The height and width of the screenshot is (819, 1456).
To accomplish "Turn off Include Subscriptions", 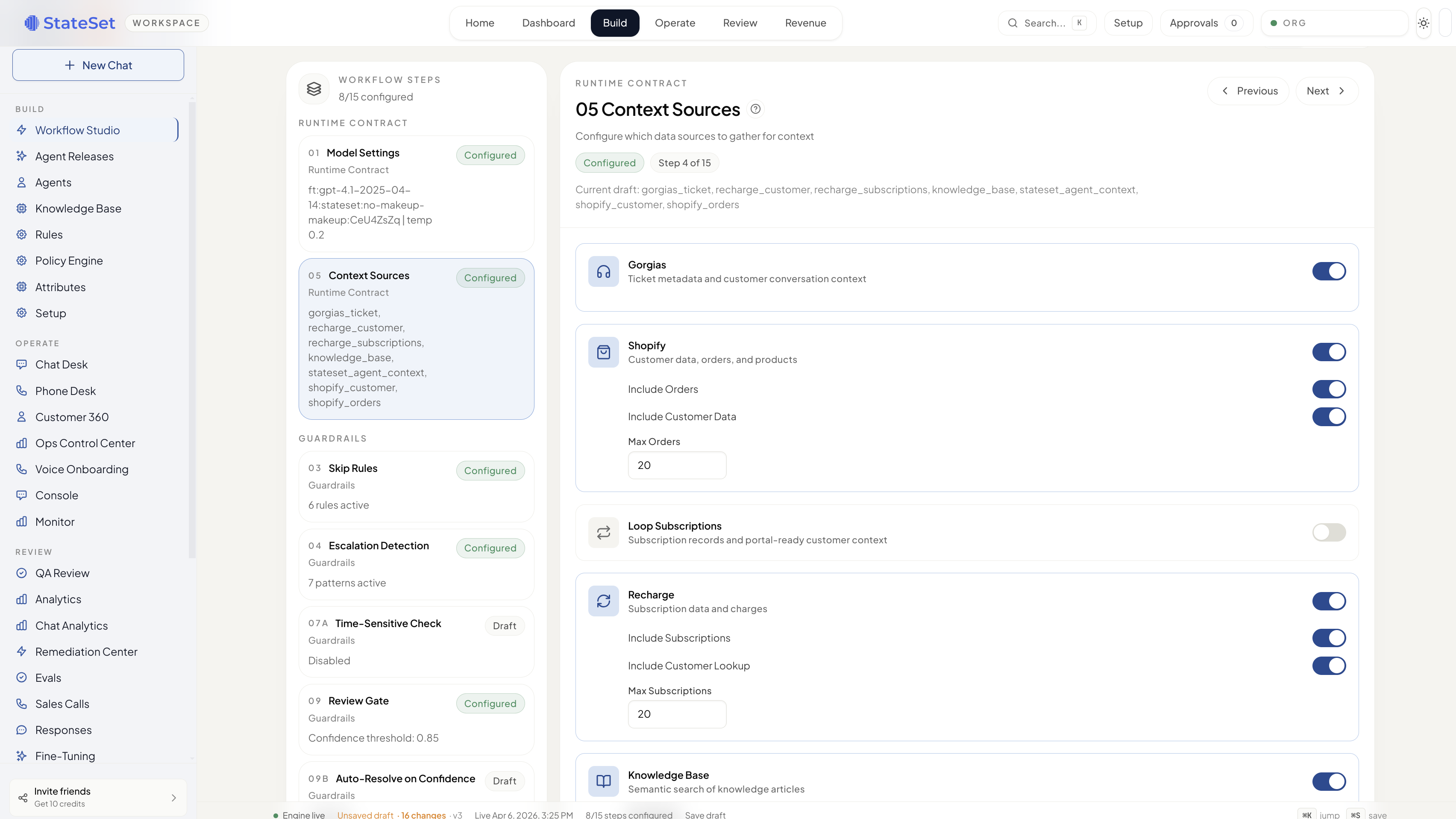I will [x=1329, y=638].
